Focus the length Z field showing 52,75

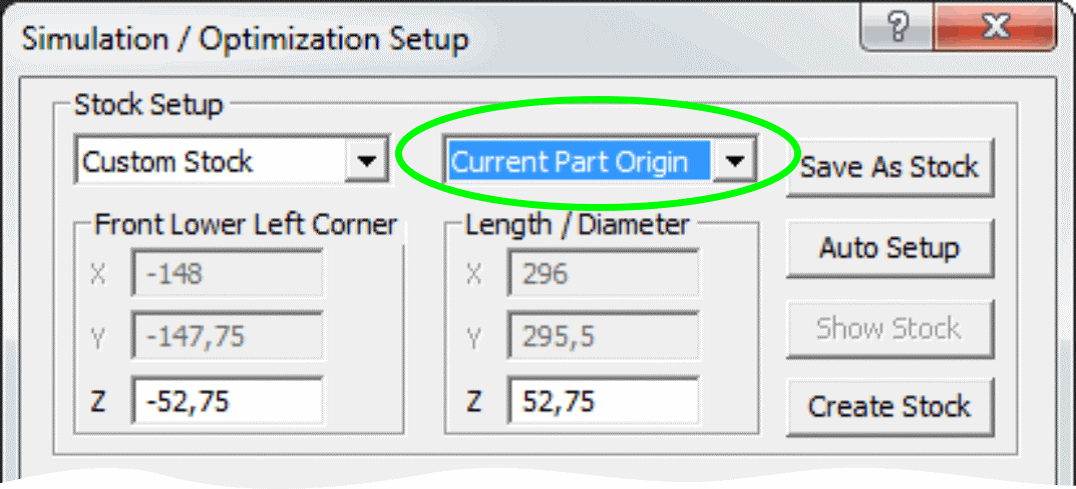coord(603,401)
